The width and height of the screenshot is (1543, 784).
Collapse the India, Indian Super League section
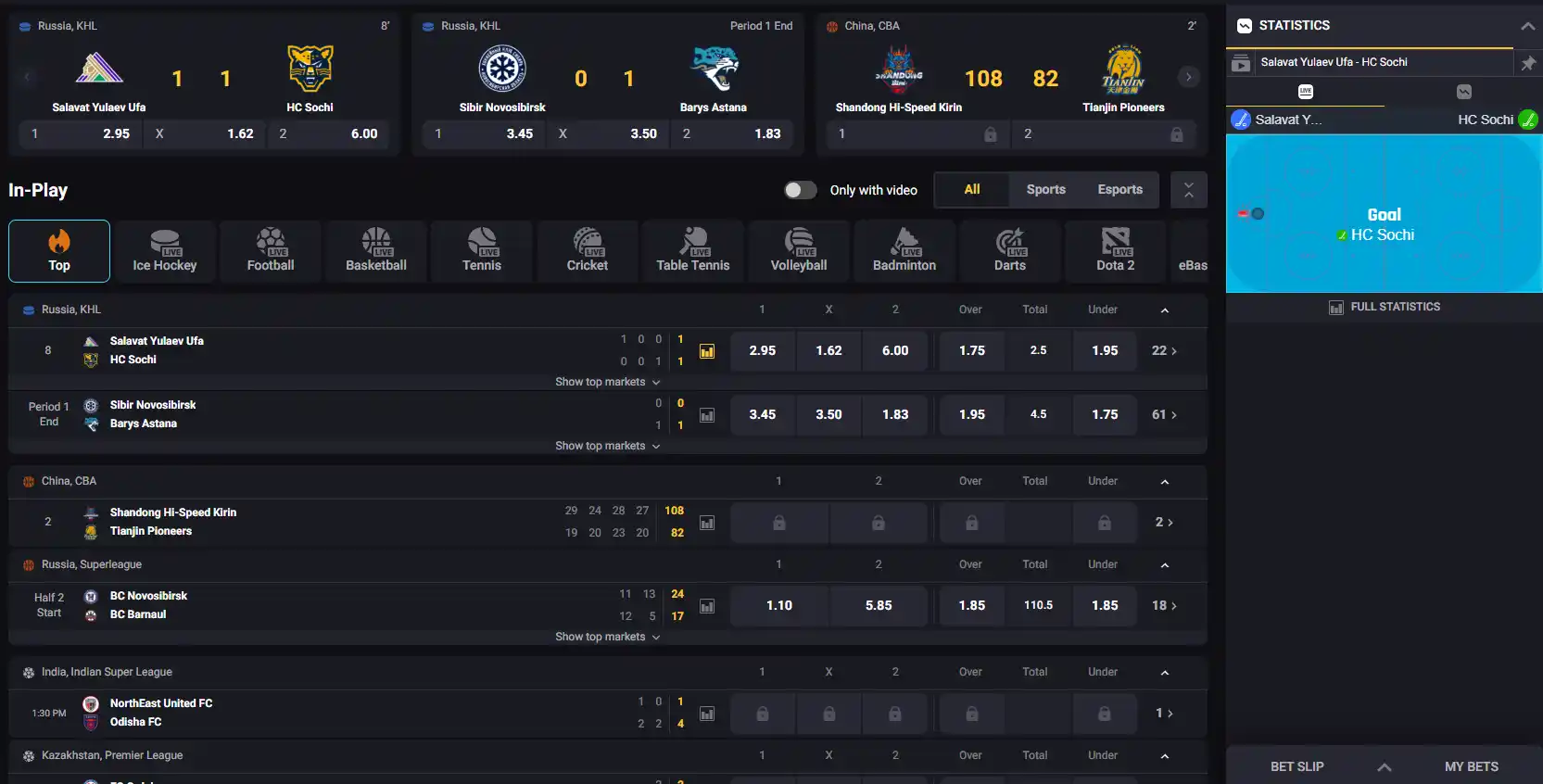click(x=1165, y=673)
